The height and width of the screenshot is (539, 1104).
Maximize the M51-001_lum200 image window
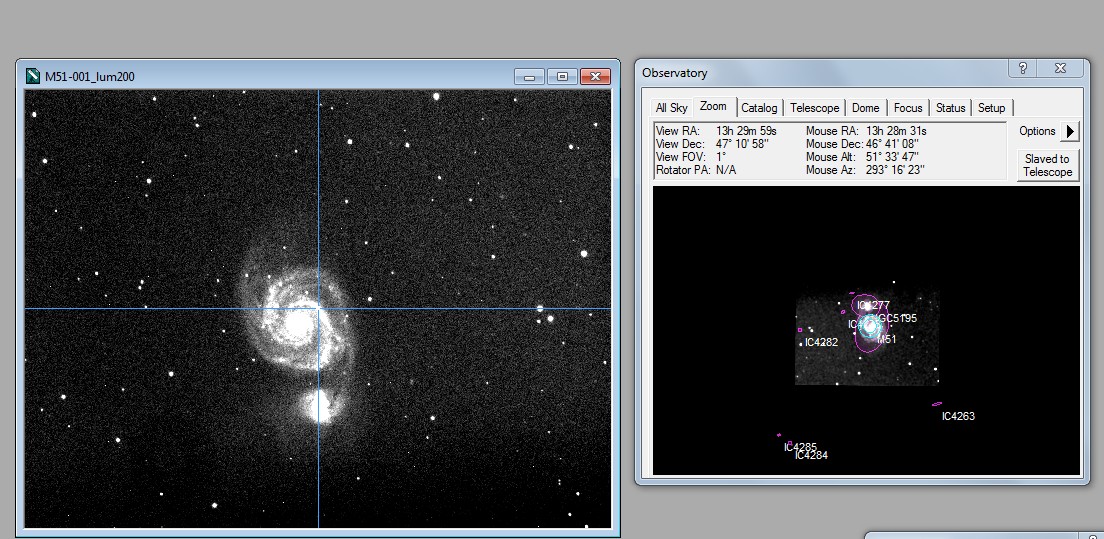[562, 77]
